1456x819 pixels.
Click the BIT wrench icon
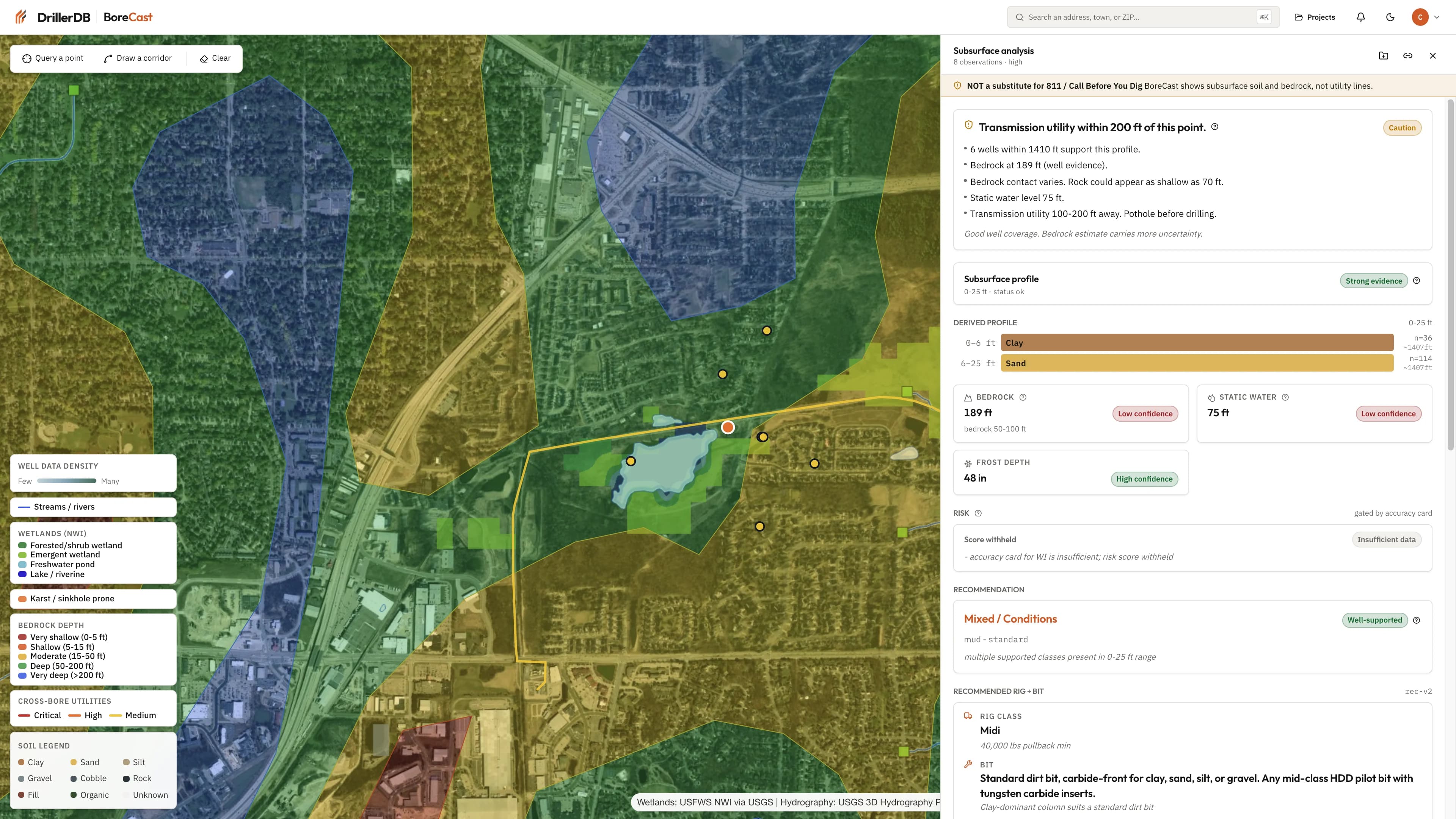coord(968,764)
